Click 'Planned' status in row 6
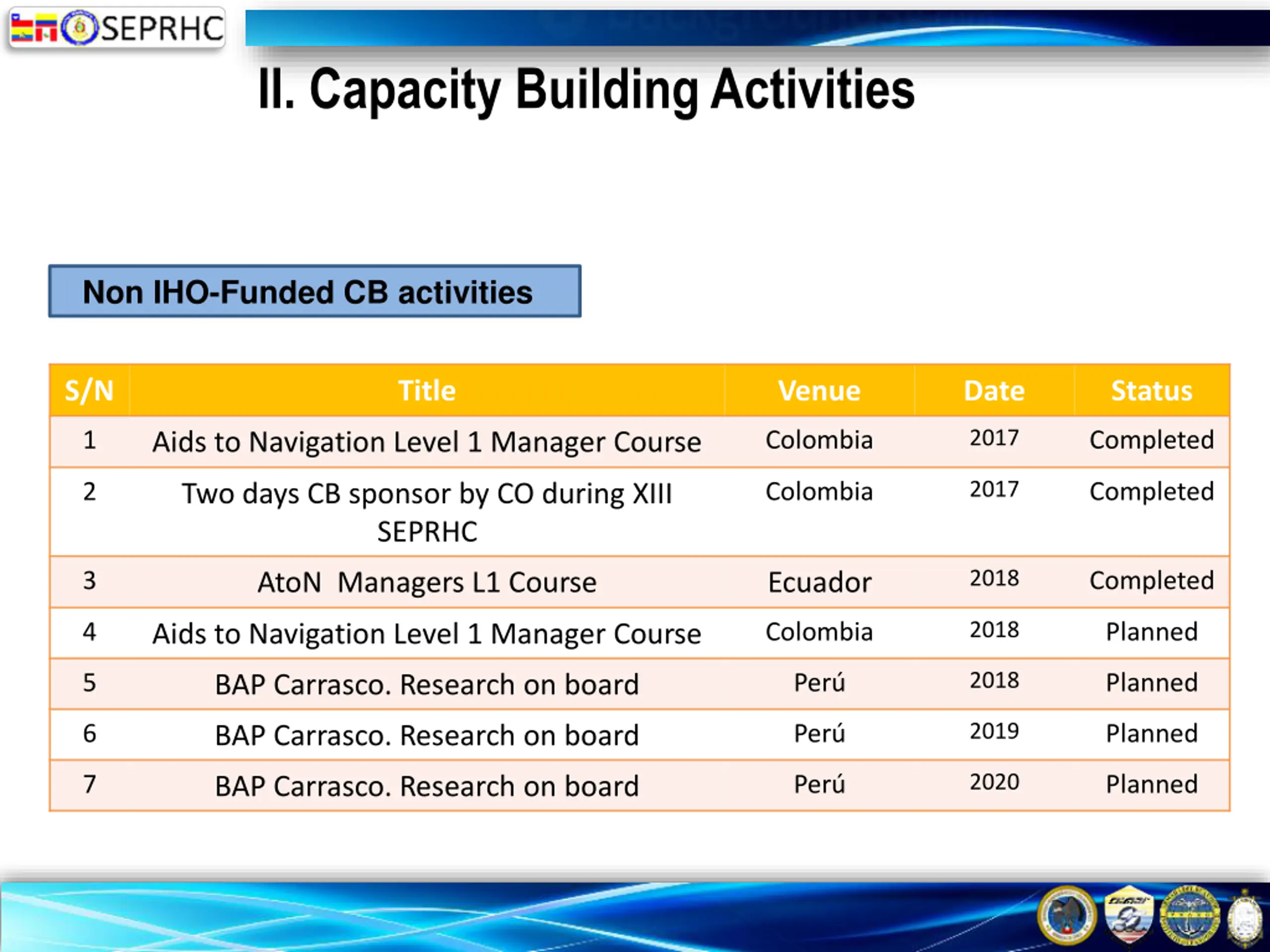Viewport: 1270px width, 952px height. 1152,733
